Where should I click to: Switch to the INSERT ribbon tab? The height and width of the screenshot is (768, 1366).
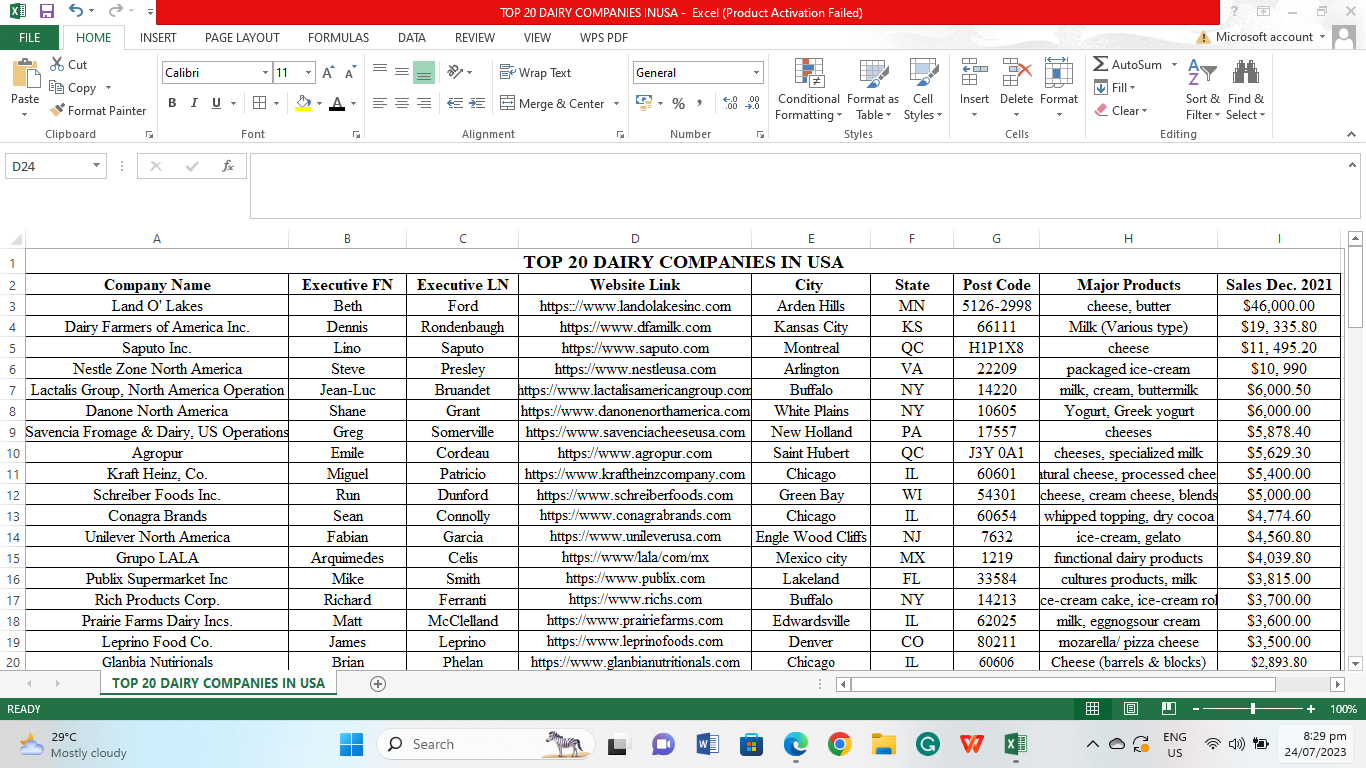[158, 38]
